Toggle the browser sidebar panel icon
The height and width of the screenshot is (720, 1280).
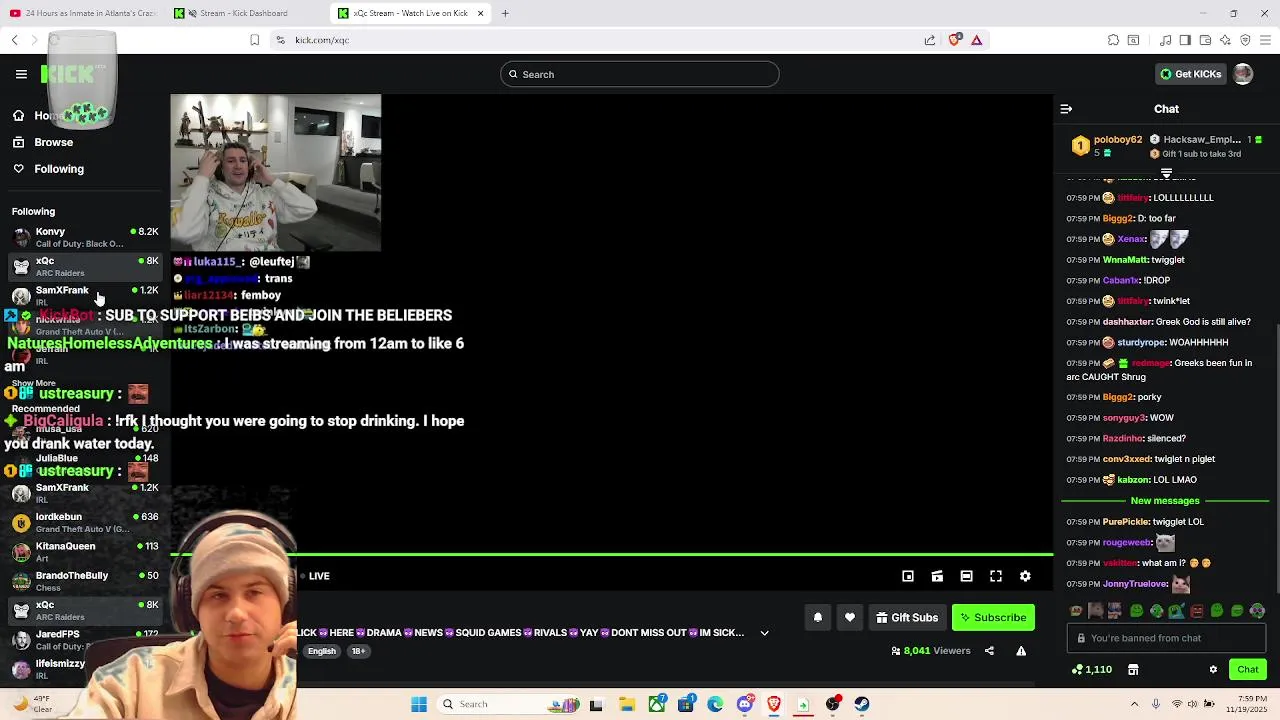[x=1185, y=40]
